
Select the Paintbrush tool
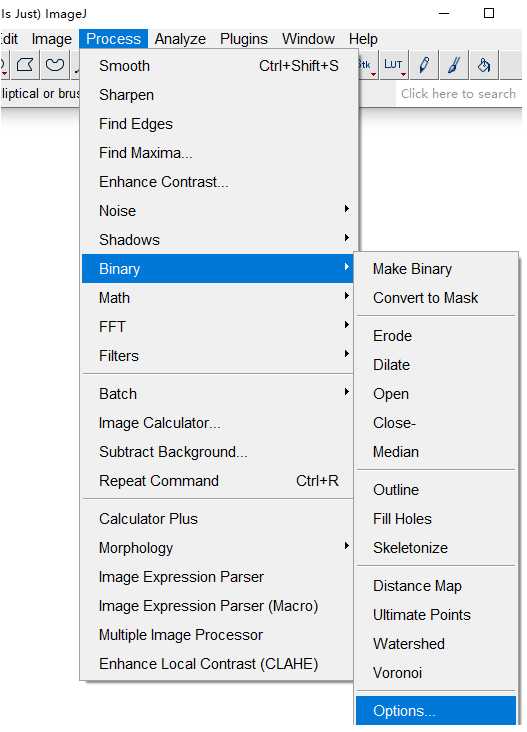pyautogui.click(x=454, y=64)
